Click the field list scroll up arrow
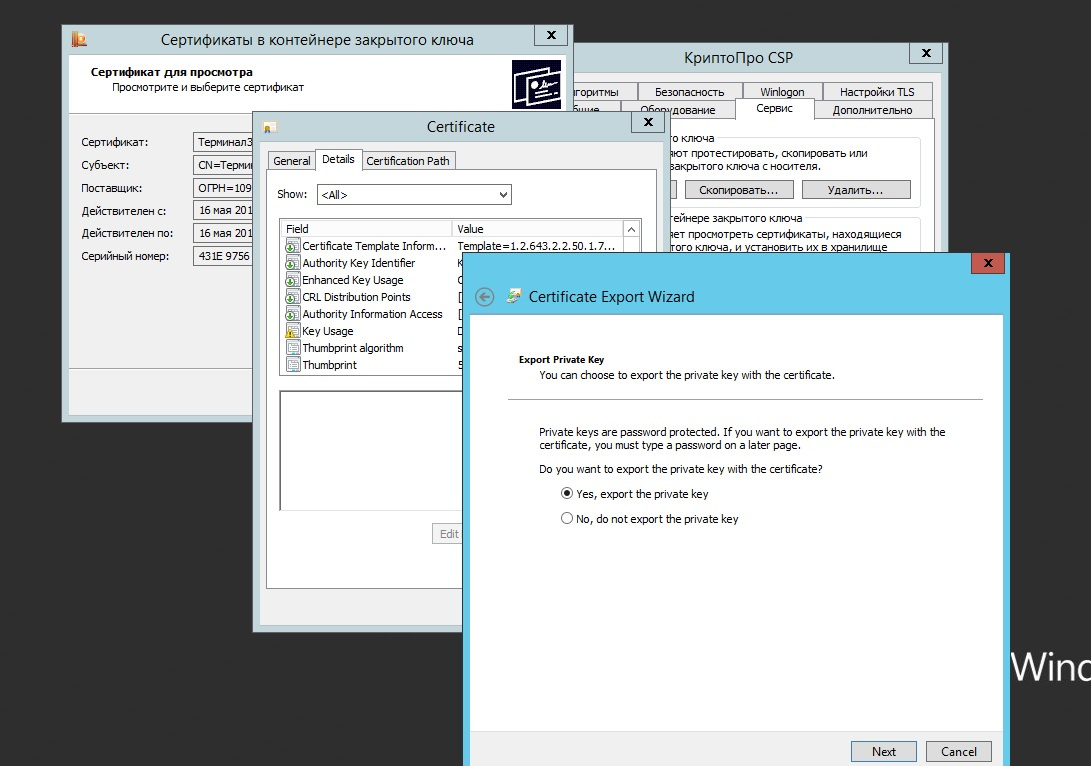The width and height of the screenshot is (1091, 766). coord(631,230)
